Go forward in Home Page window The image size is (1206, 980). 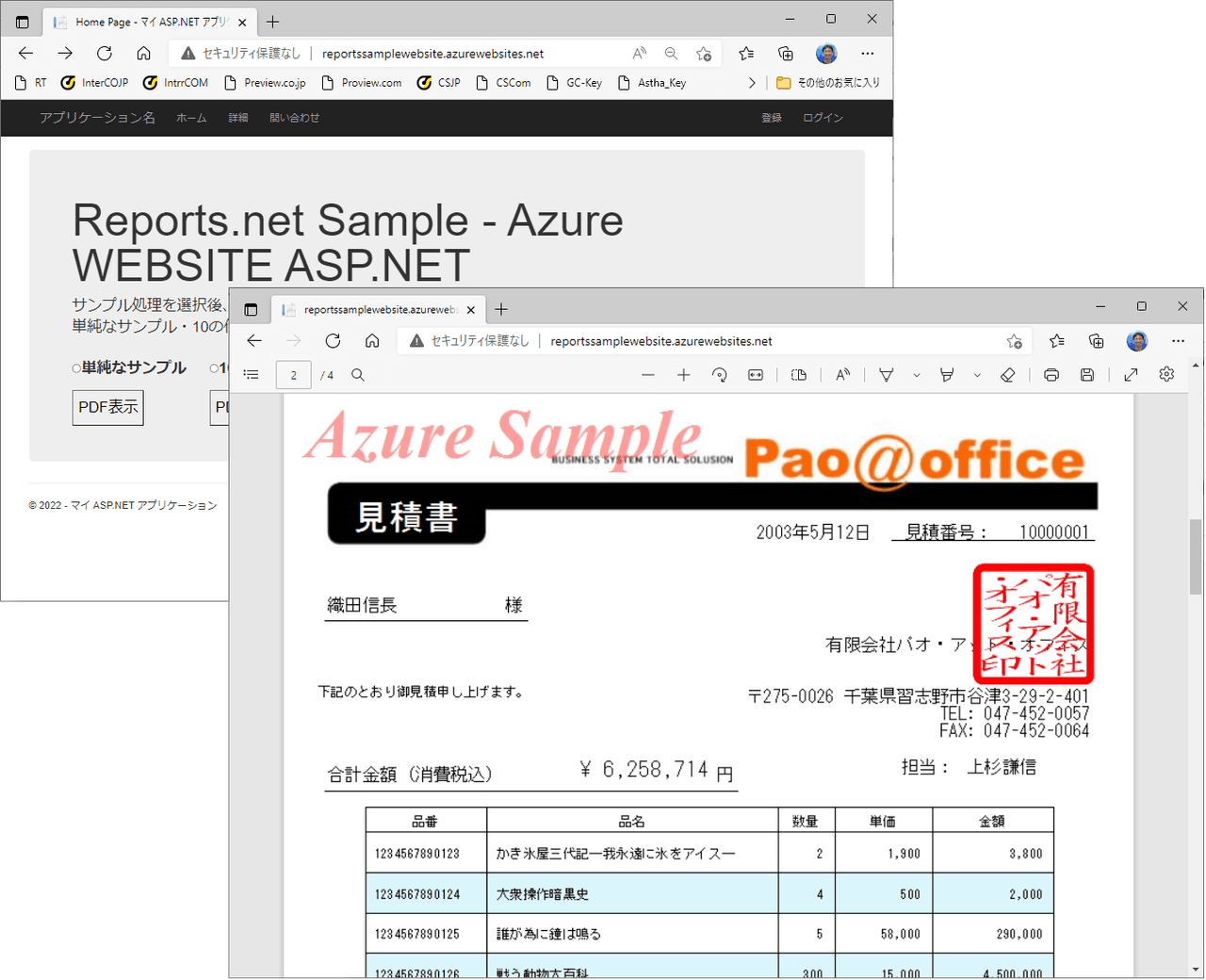pos(65,53)
